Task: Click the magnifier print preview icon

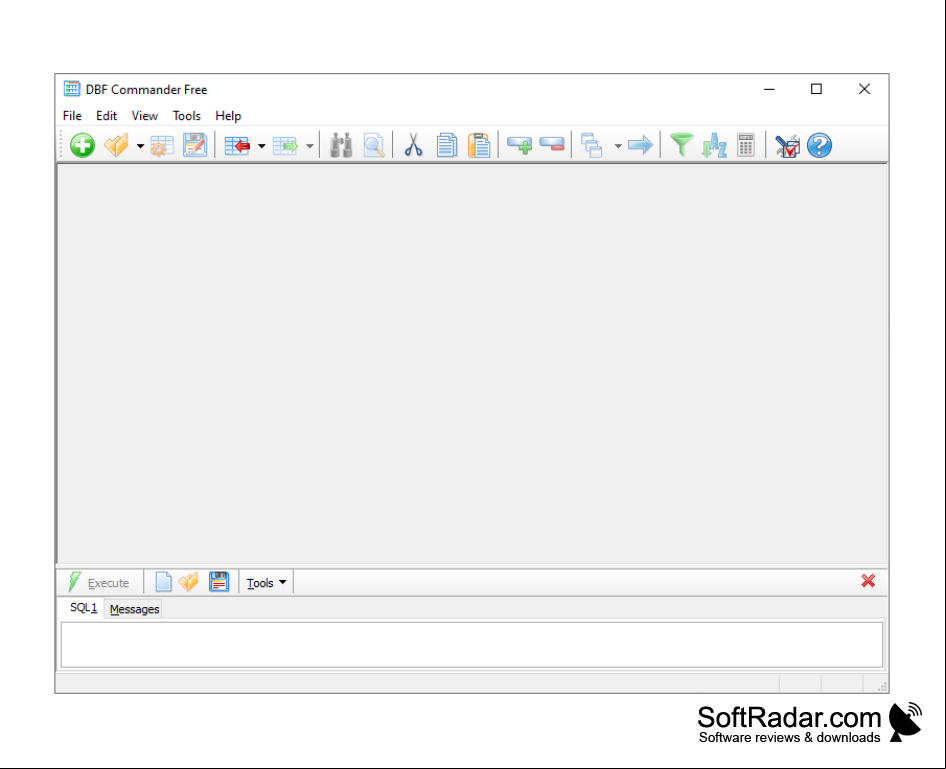Action: pyautogui.click(x=374, y=145)
